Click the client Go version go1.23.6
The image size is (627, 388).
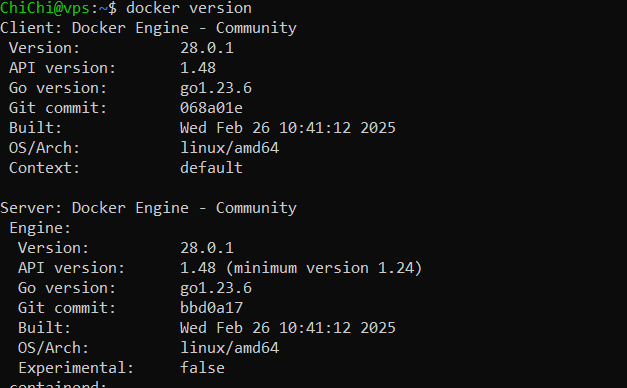216,88
